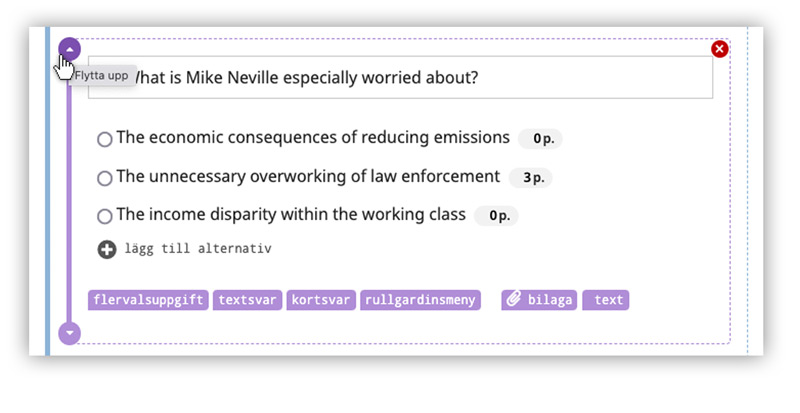Image resolution: width=800 pixels, height=413 pixels.
Task: Click the paperclip bilaga attachment button
Action: click(x=540, y=299)
